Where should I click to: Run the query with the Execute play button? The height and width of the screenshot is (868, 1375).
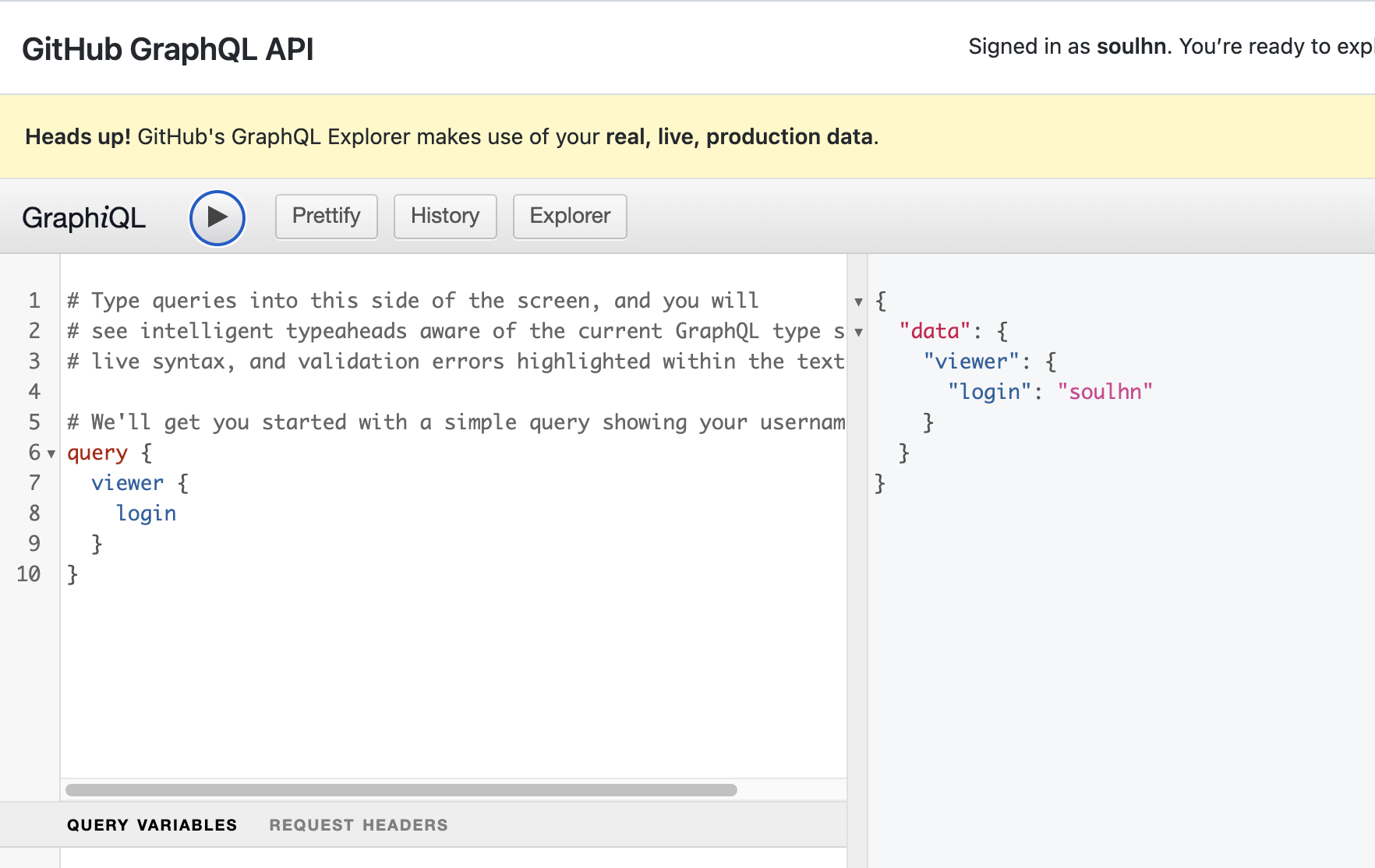click(217, 217)
